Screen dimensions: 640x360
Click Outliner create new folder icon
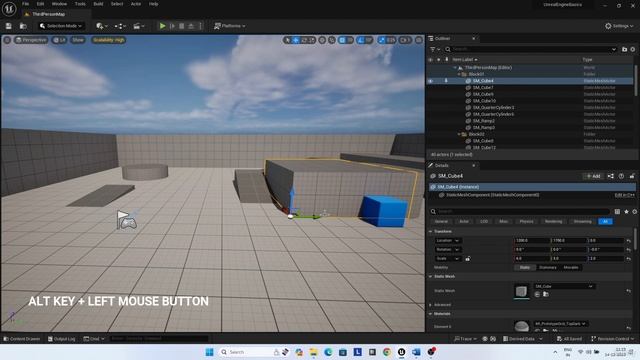coord(624,49)
